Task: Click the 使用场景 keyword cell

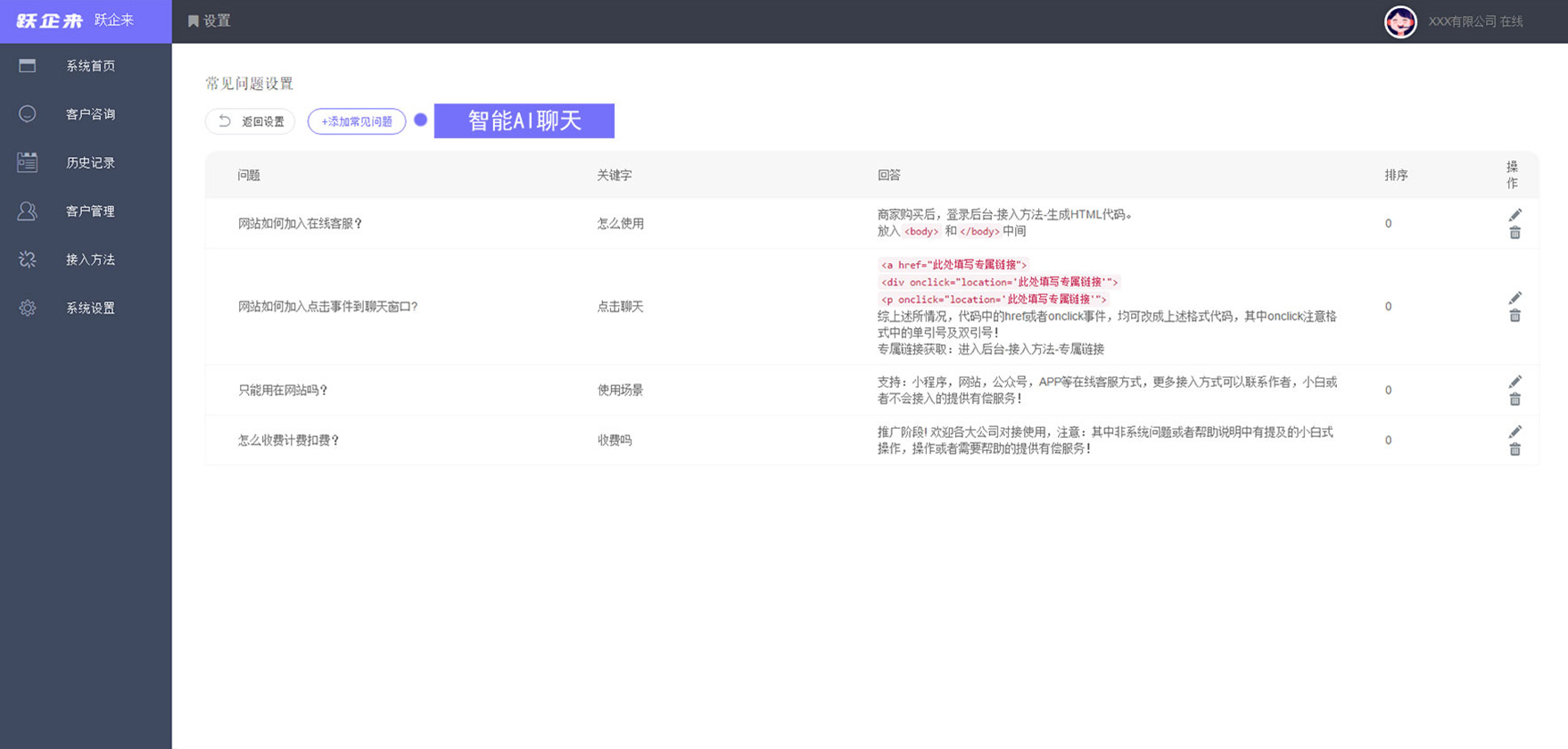Action: 620,390
